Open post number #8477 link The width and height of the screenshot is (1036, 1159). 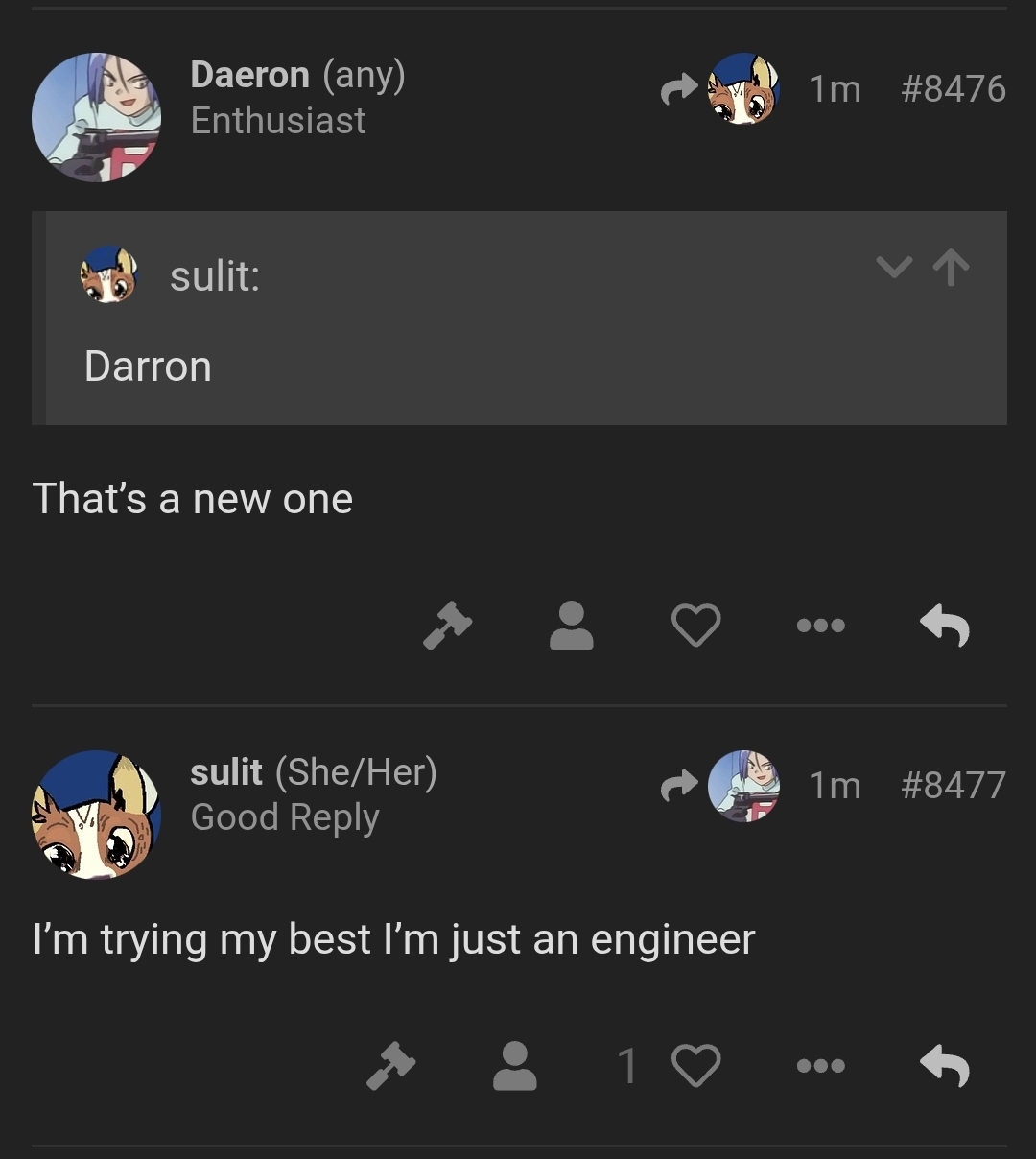[954, 786]
